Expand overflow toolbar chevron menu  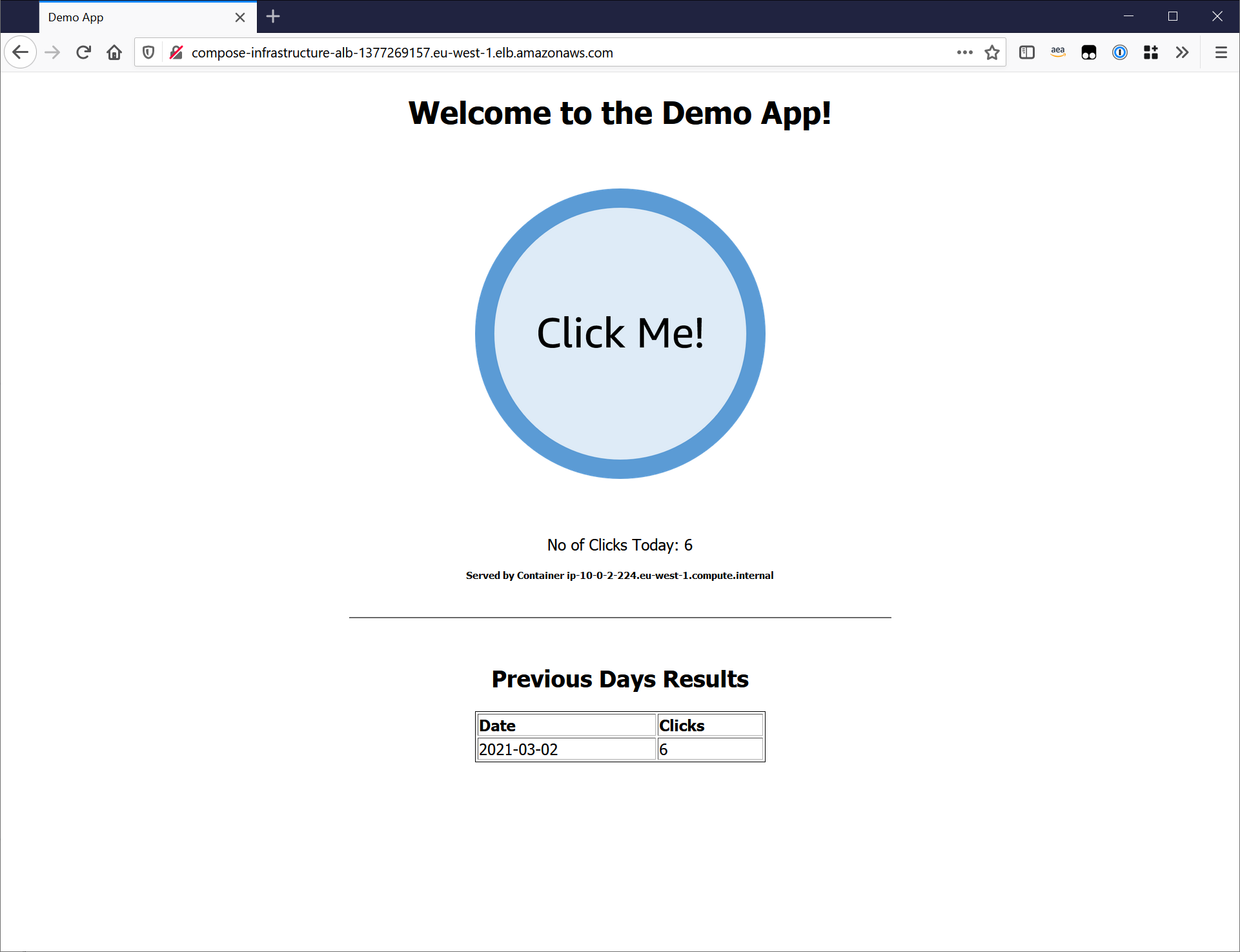(x=1181, y=52)
